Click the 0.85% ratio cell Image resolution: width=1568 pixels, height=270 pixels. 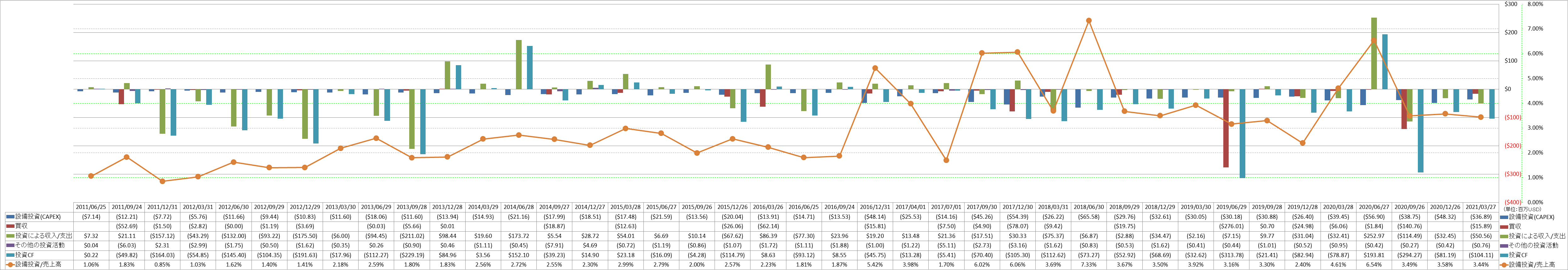click(162, 265)
